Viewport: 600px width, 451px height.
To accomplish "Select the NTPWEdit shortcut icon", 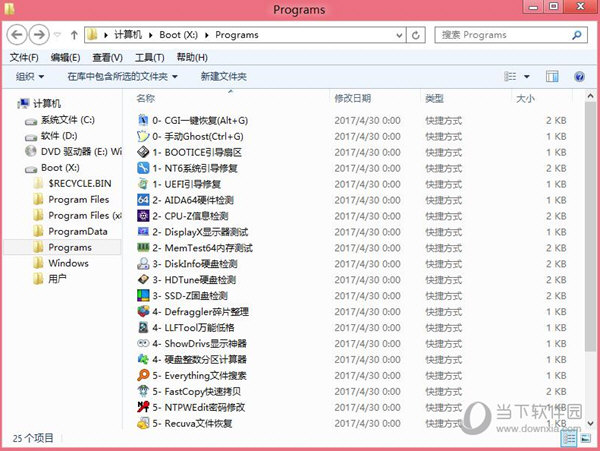I will tap(143, 407).
